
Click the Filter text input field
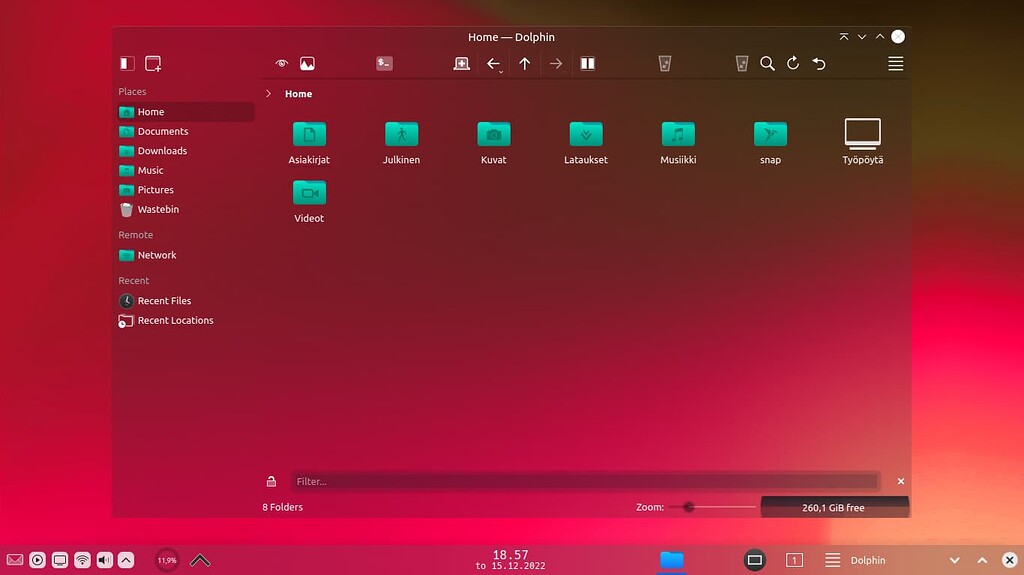tap(585, 481)
